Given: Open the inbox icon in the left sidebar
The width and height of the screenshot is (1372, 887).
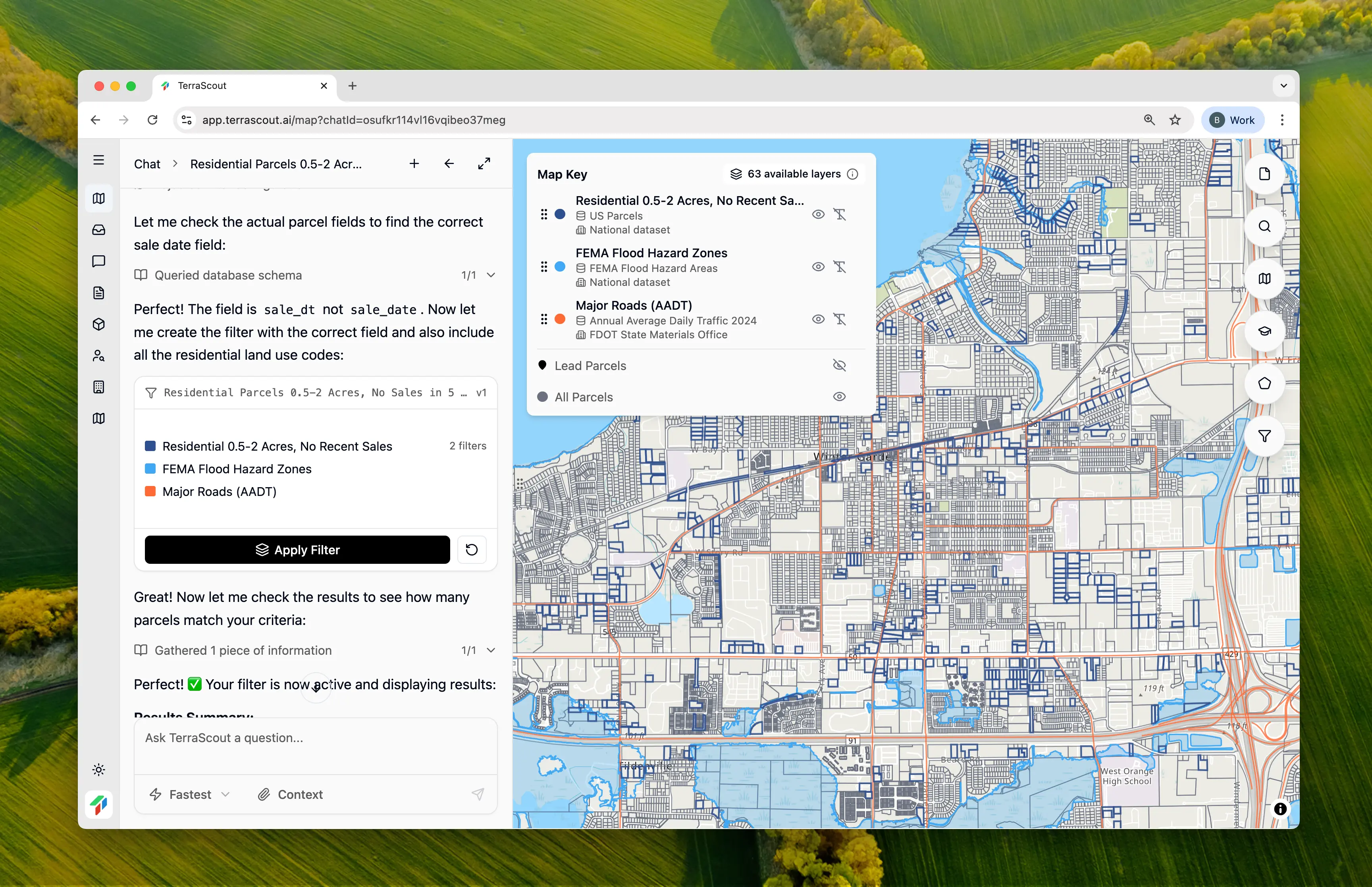Looking at the screenshot, I should (x=98, y=230).
